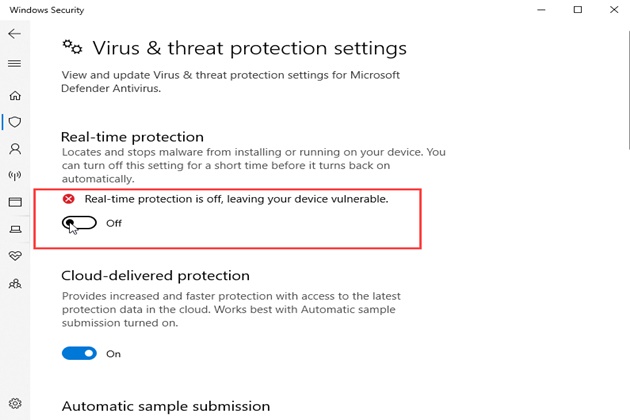This screenshot has height=420, width=630.
Task: Maximize the Windows Security window
Action: (x=577, y=10)
